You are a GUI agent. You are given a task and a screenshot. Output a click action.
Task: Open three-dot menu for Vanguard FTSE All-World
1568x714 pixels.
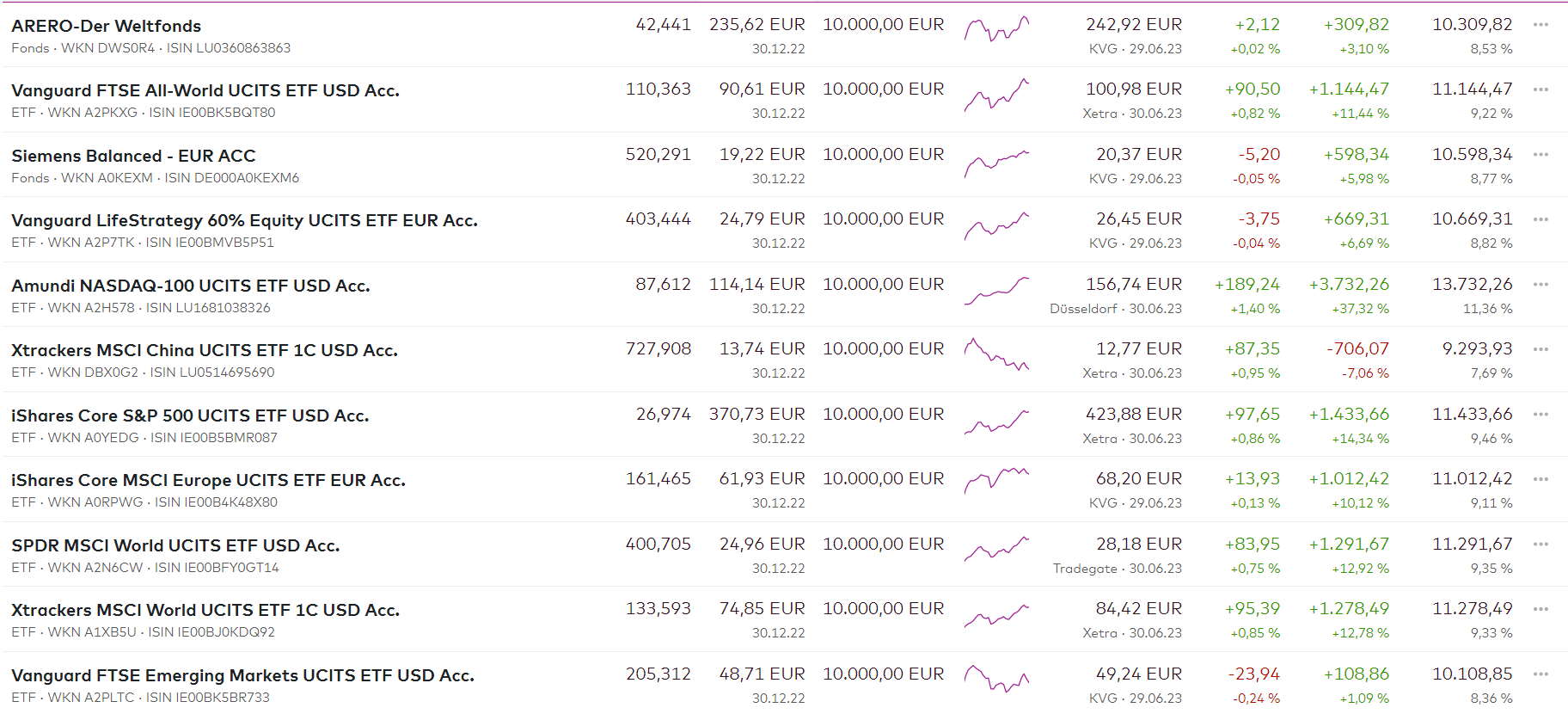(x=1540, y=89)
